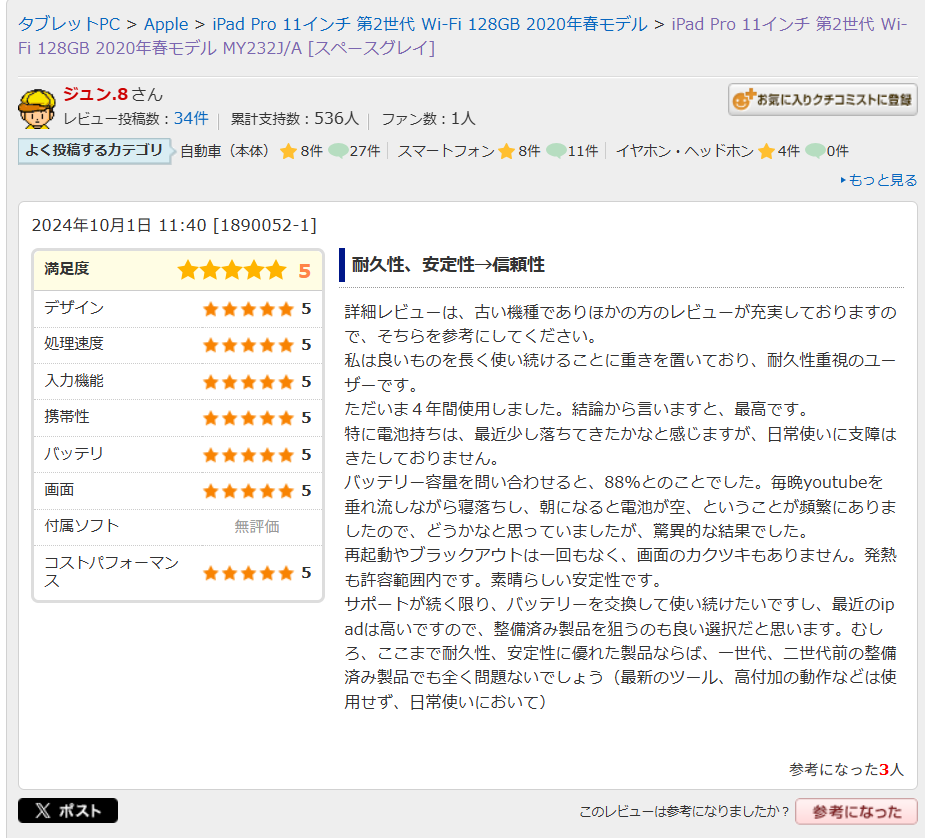
Task: View the reviewer's 34件 reviews
Action: tap(191, 119)
